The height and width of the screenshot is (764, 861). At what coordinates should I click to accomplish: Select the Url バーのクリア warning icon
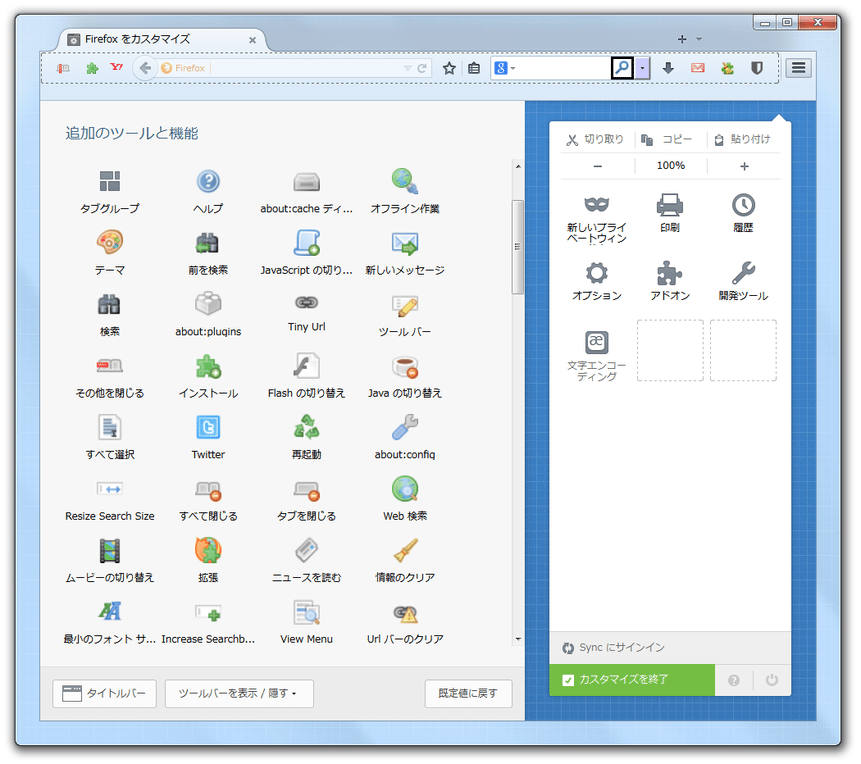click(x=405, y=614)
